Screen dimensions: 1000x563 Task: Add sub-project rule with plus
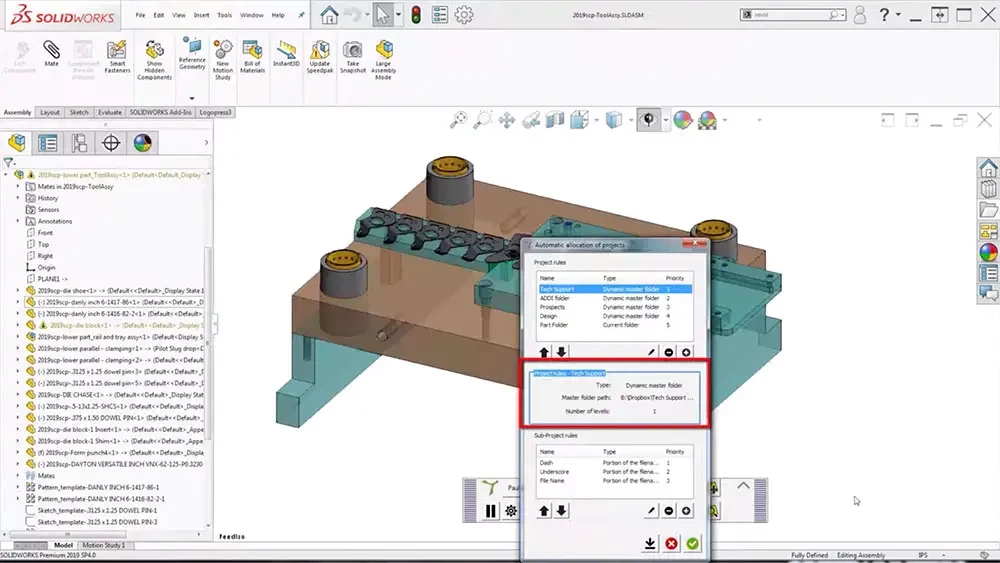pyautogui.click(x=686, y=511)
